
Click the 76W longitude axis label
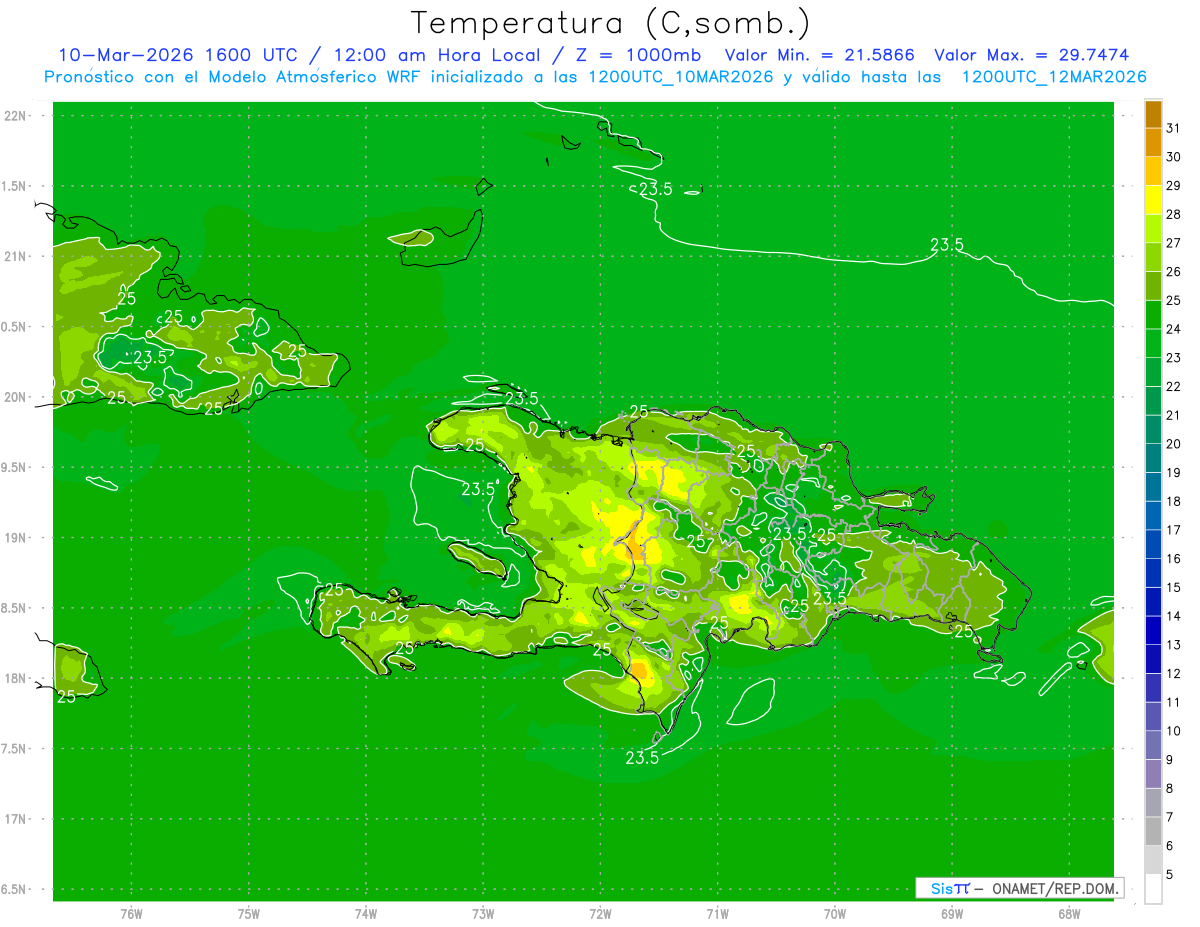click(x=131, y=913)
